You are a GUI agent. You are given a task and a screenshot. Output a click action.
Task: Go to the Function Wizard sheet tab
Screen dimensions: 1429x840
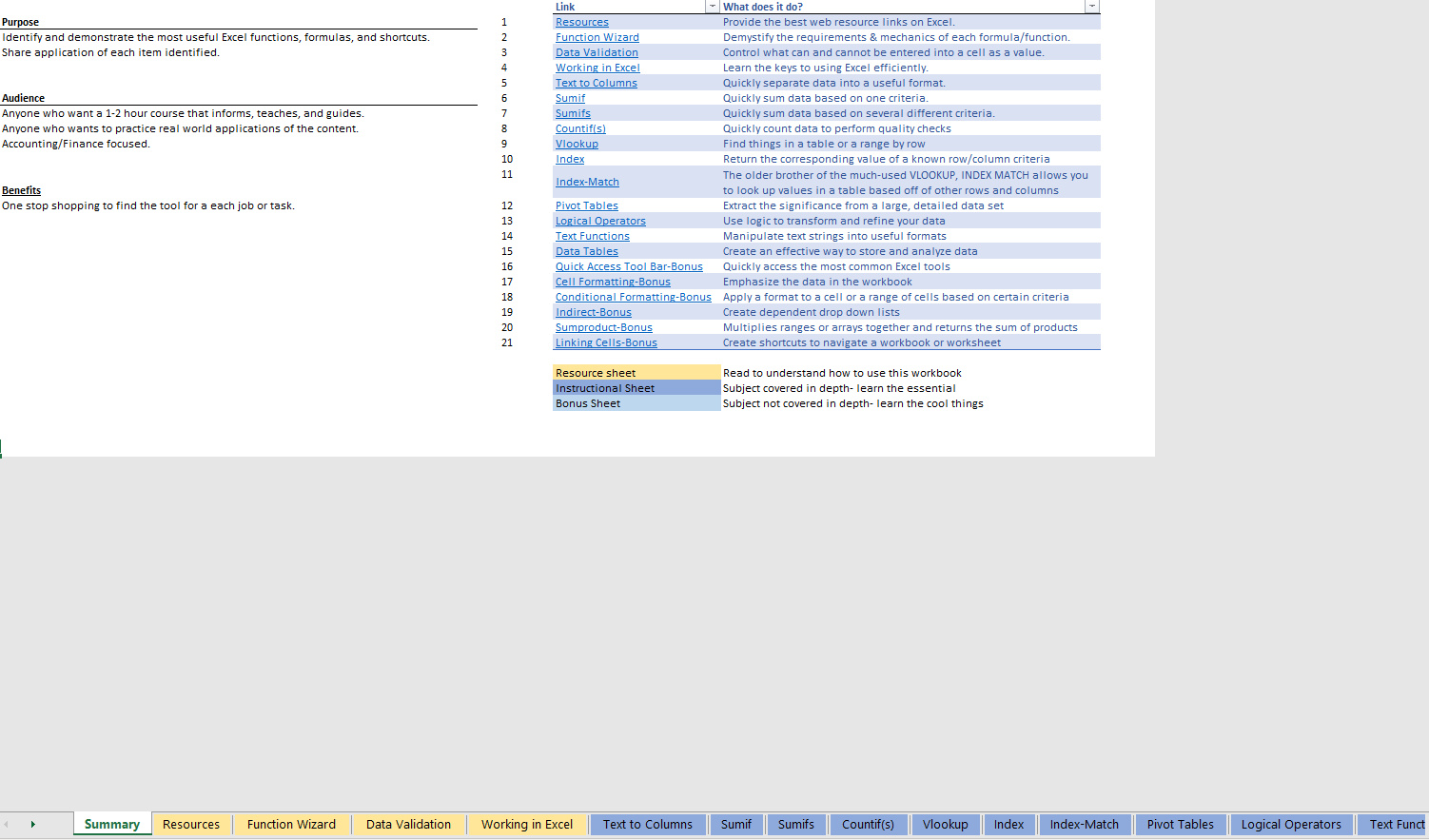pos(291,825)
